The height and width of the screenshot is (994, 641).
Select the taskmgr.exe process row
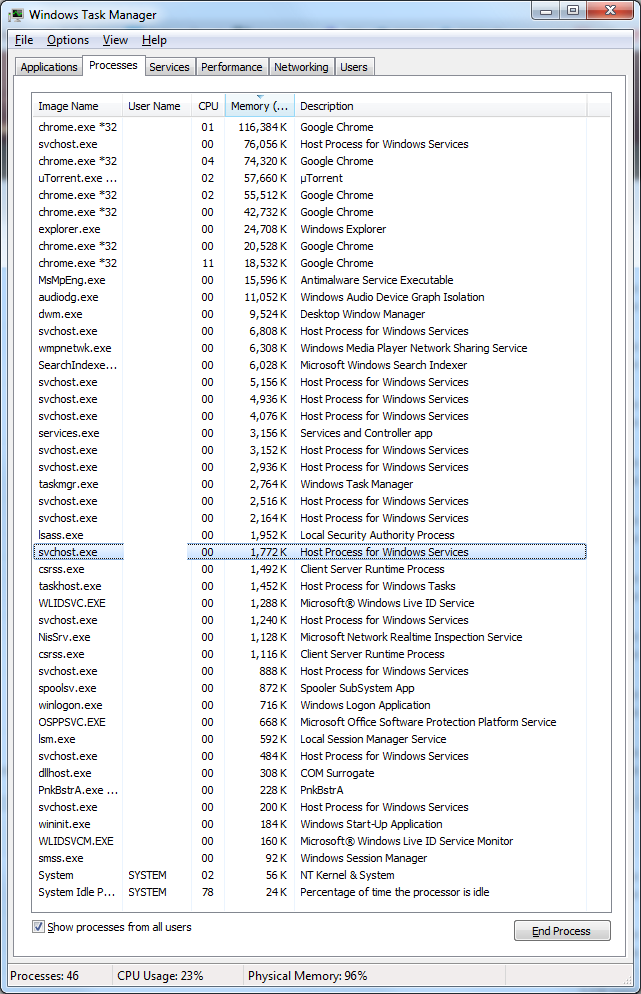309,484
